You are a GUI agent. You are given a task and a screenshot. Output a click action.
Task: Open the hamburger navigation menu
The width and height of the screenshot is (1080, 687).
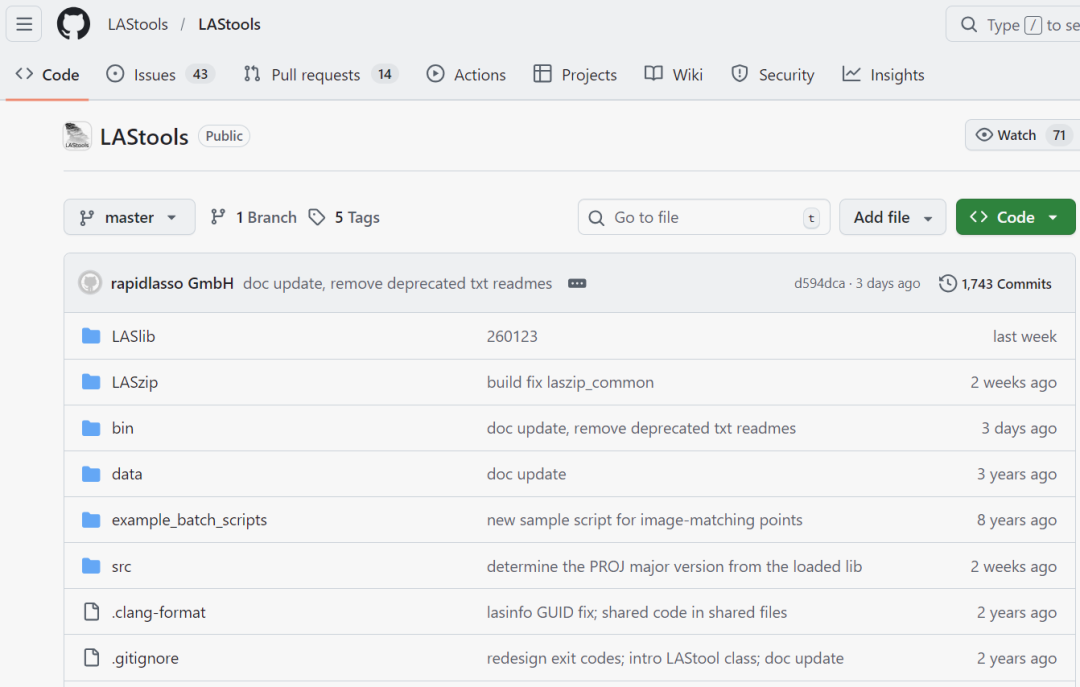[x=24, y=24]
